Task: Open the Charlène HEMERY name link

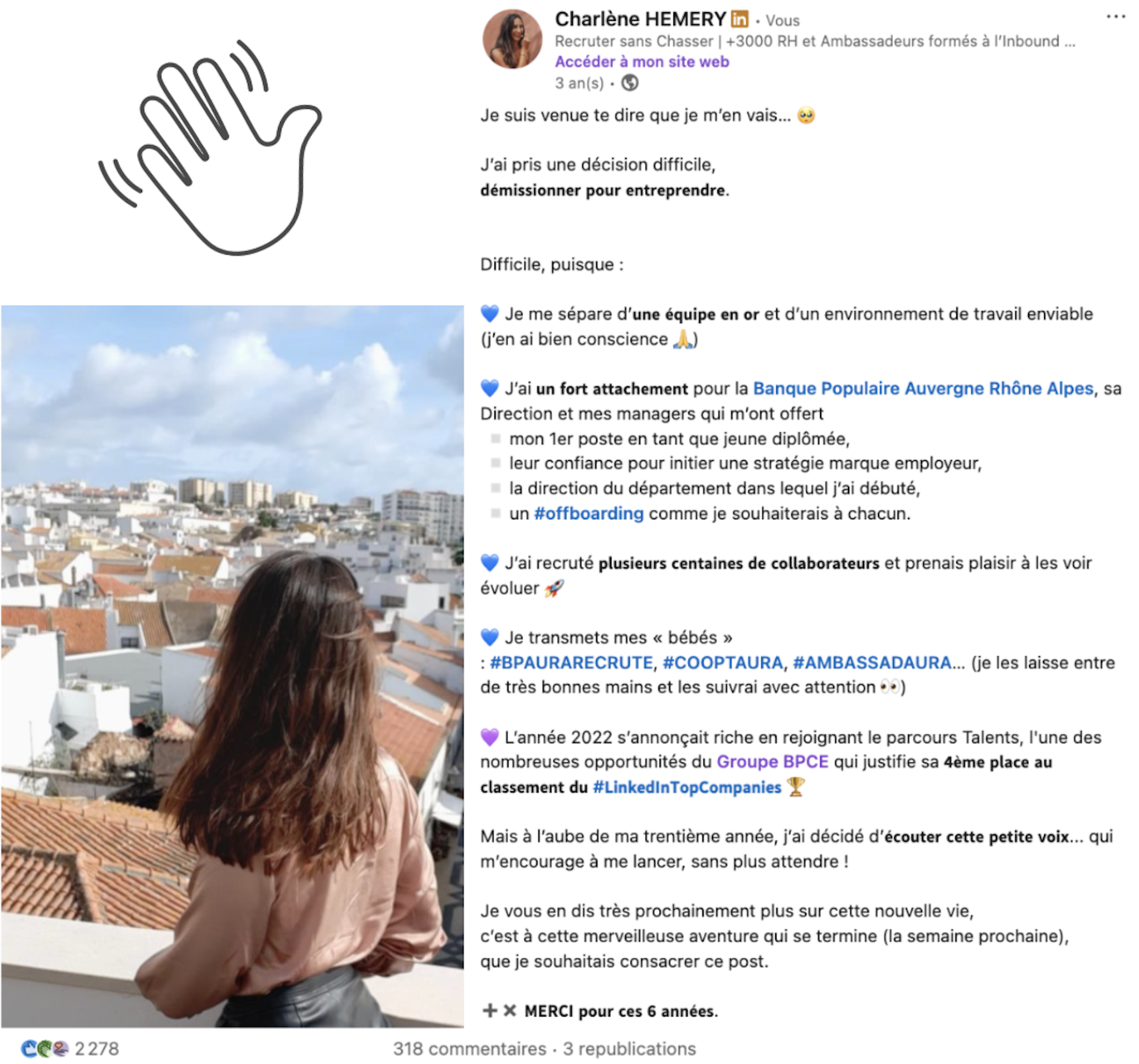Action: tap(640, 19)
